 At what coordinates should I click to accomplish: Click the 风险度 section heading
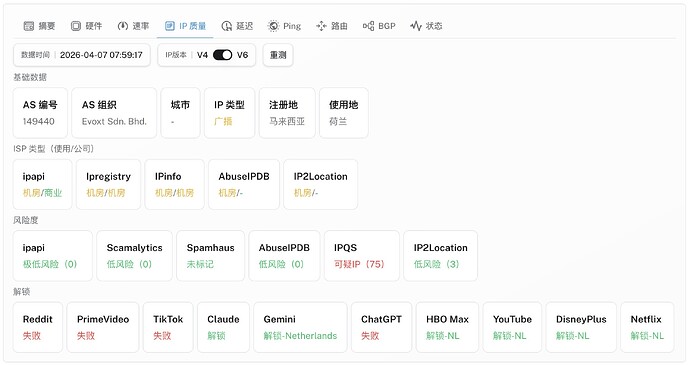click(26, 220)
